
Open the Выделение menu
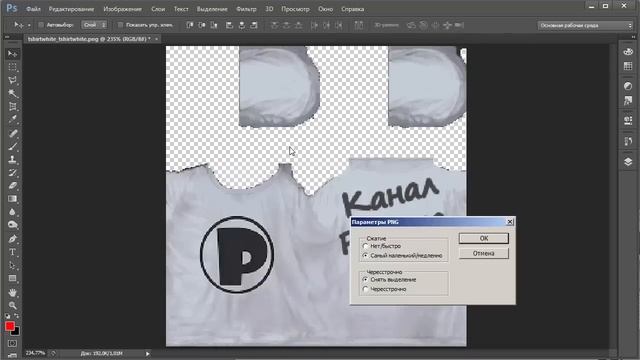click(x=212, y=9)
